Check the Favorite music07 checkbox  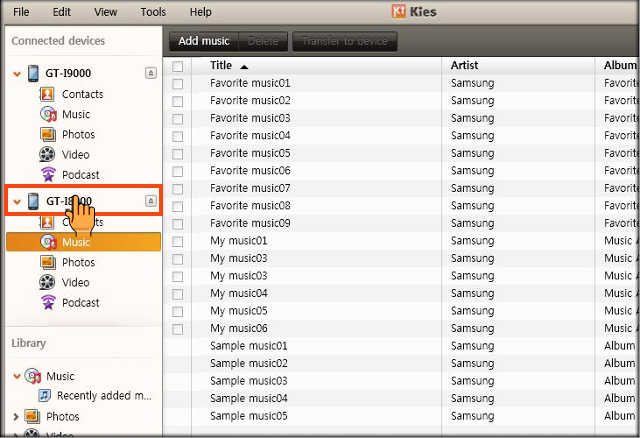click(x=178, y=189)
